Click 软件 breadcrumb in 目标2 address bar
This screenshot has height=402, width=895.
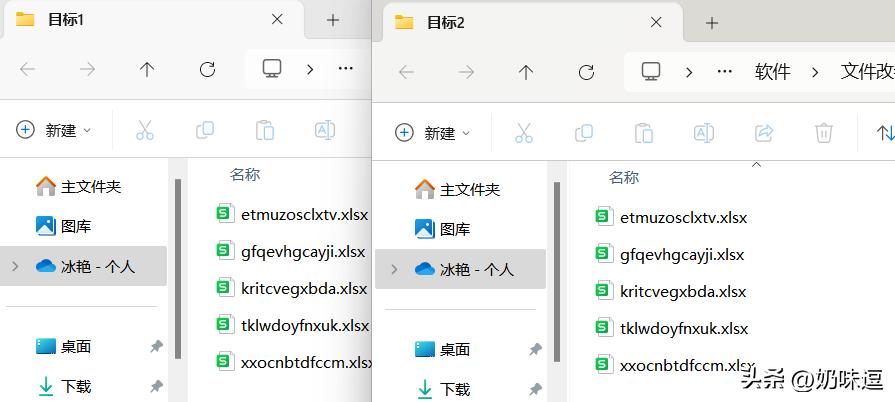click(773, 72)
